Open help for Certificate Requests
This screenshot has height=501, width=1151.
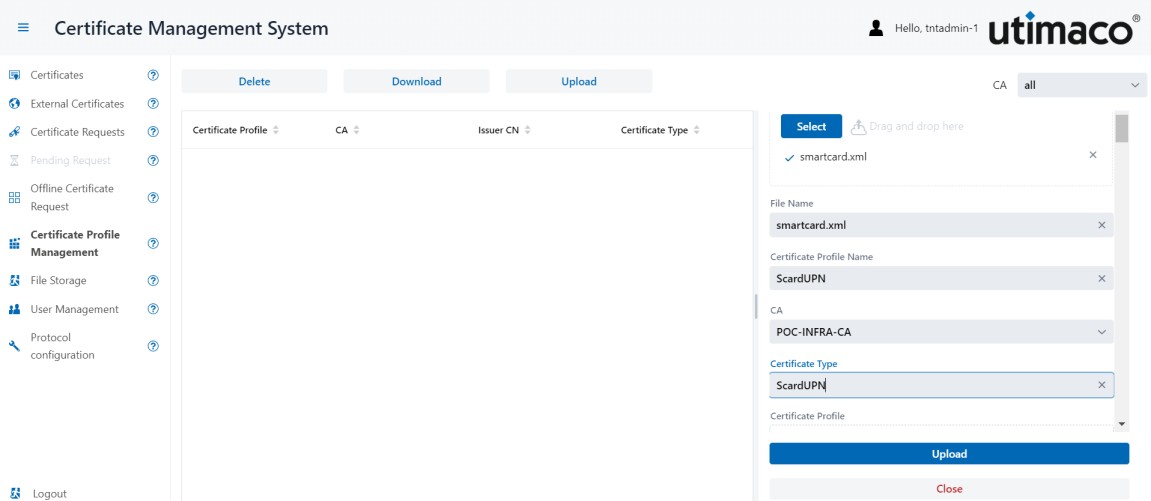(153, 132)
